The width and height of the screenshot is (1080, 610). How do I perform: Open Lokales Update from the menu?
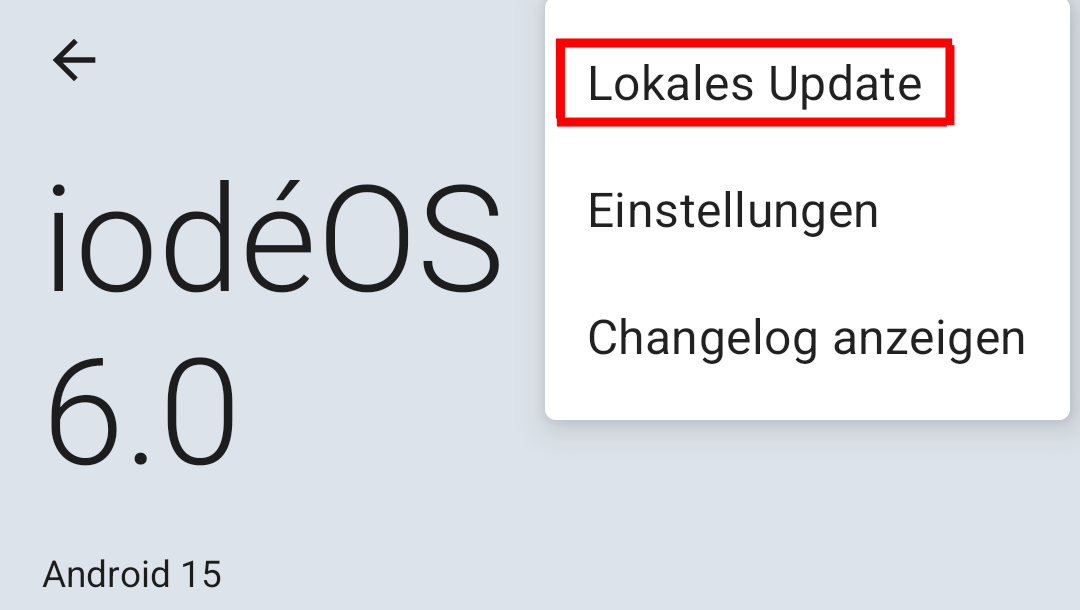754,84
